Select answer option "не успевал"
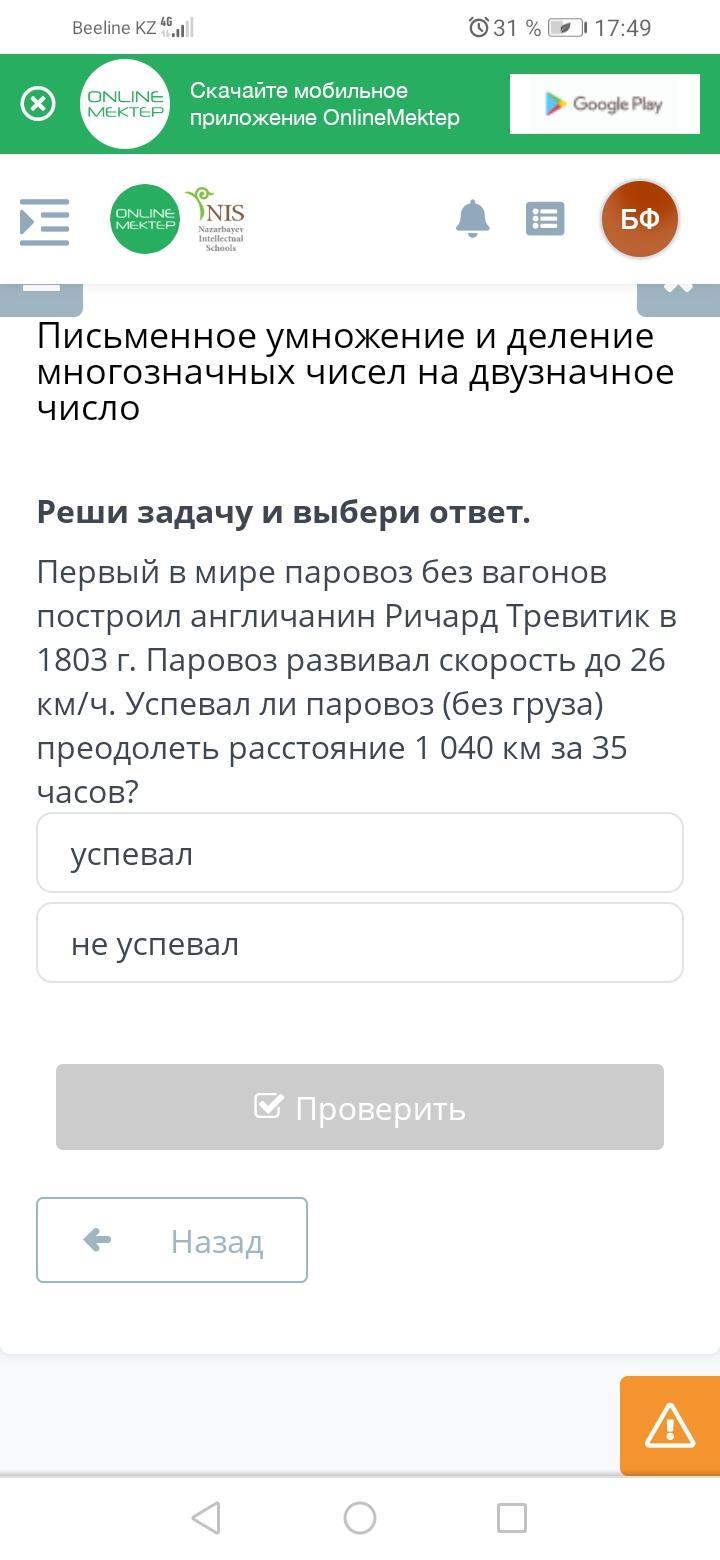 360,943
